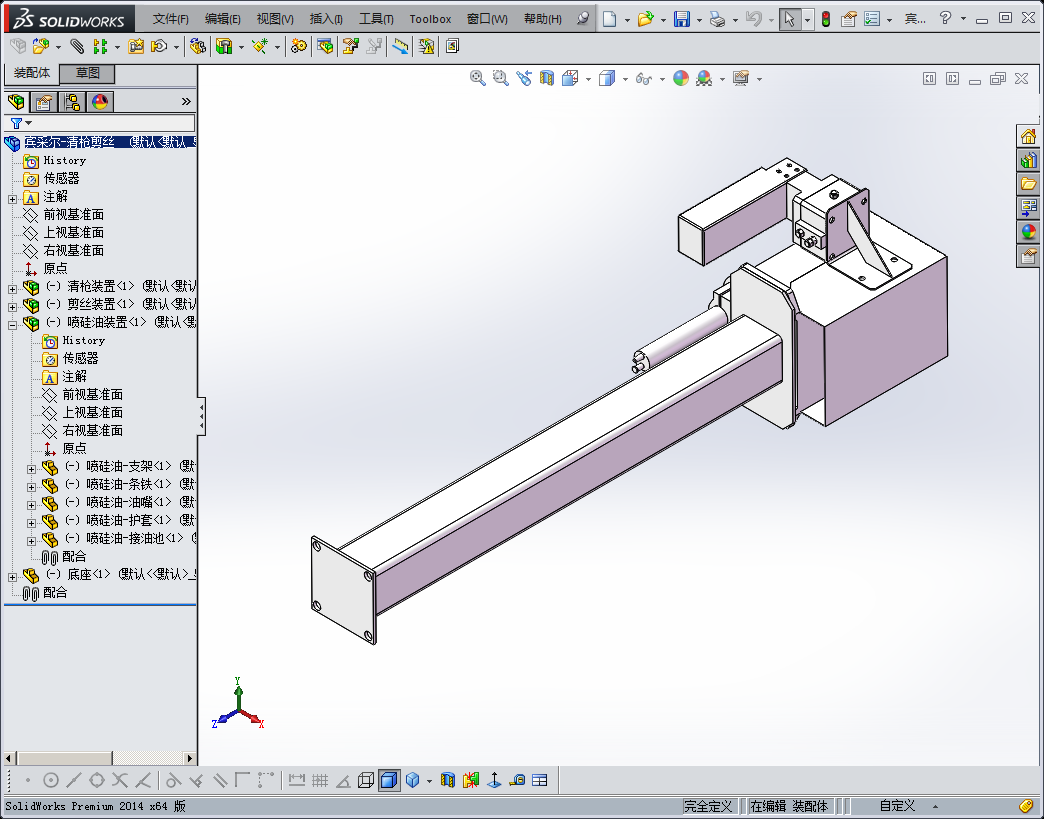Image resolution: width=1044 pixels, height=819 pixels.
Task: Click the SolidWorks Resources home icon
Action: [x=1029, y=136]
